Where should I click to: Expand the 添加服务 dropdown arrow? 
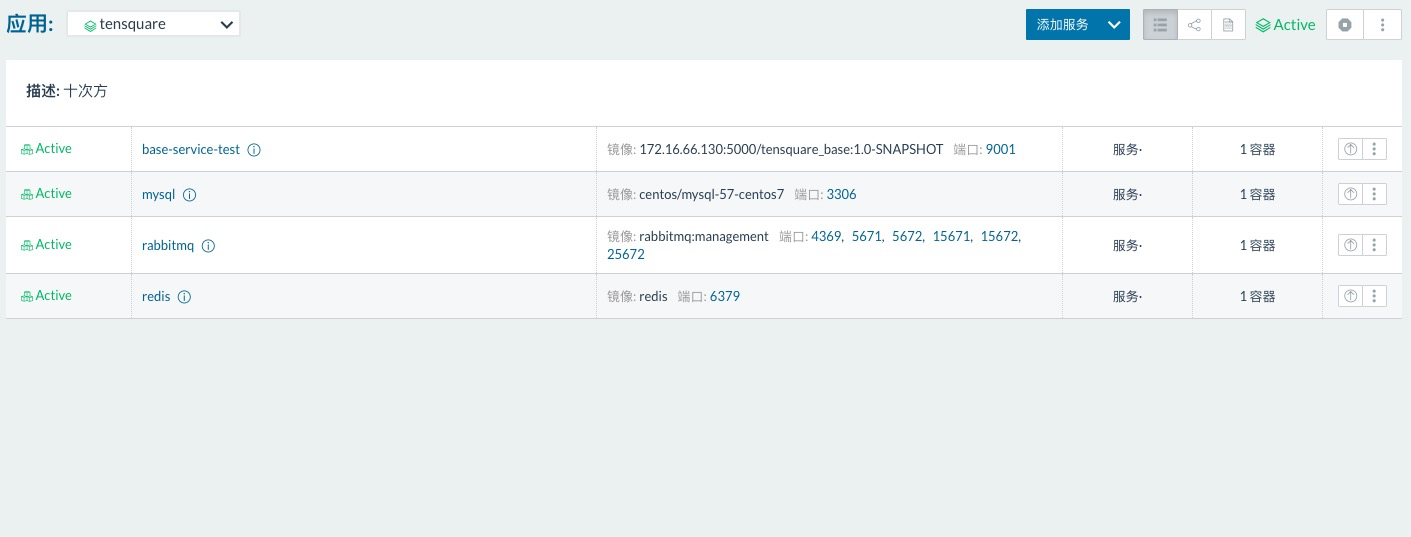(1114, 25)
